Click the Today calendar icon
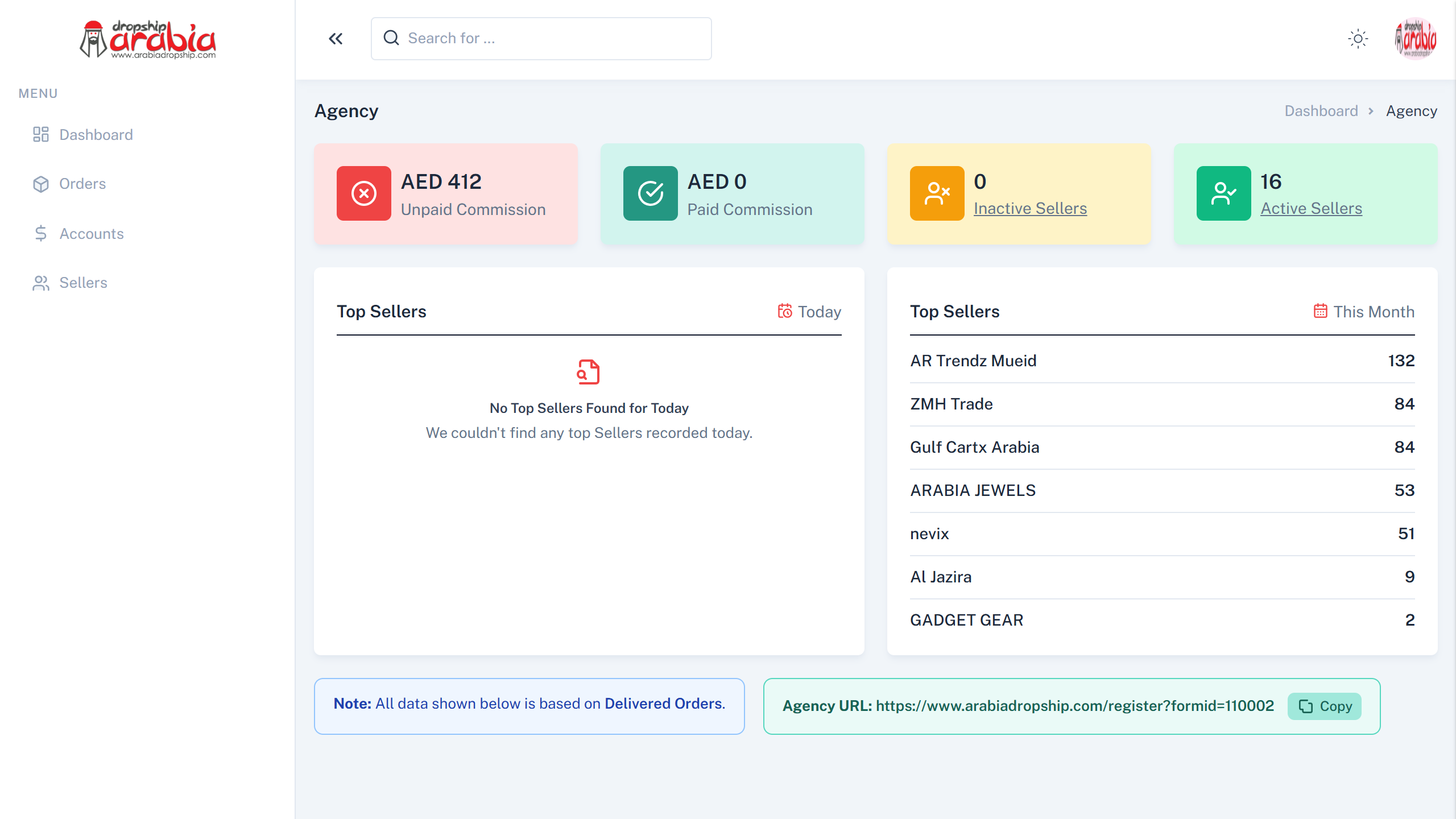 click(x=785, y=311)
